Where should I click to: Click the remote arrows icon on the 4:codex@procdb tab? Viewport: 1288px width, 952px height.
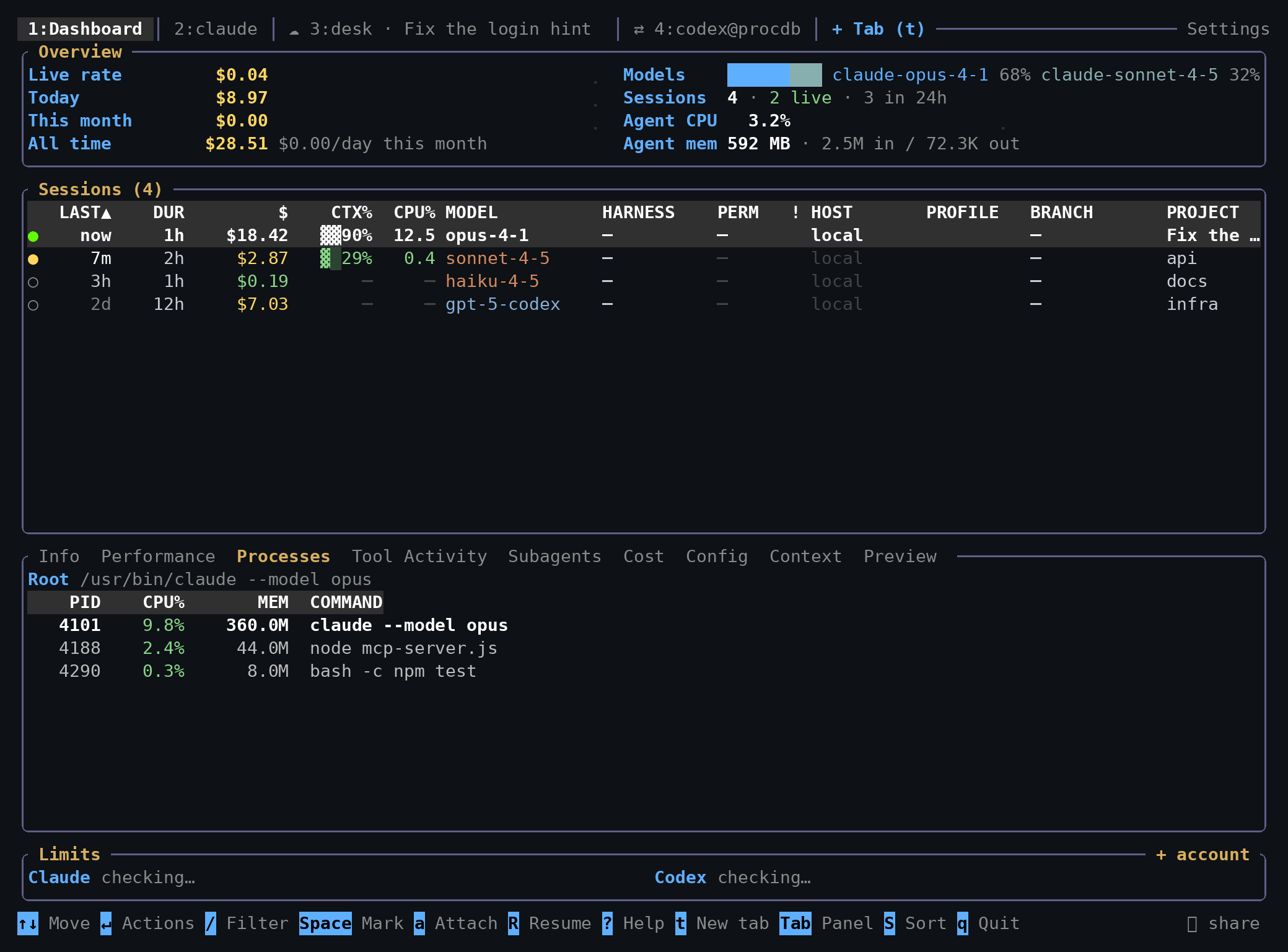(639, 30)
